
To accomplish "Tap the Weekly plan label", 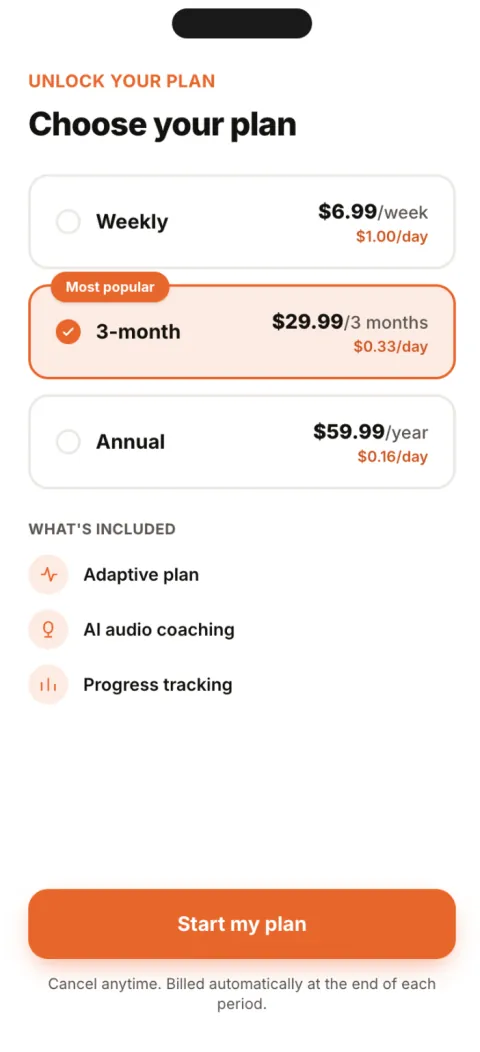I will coord(132,221).
